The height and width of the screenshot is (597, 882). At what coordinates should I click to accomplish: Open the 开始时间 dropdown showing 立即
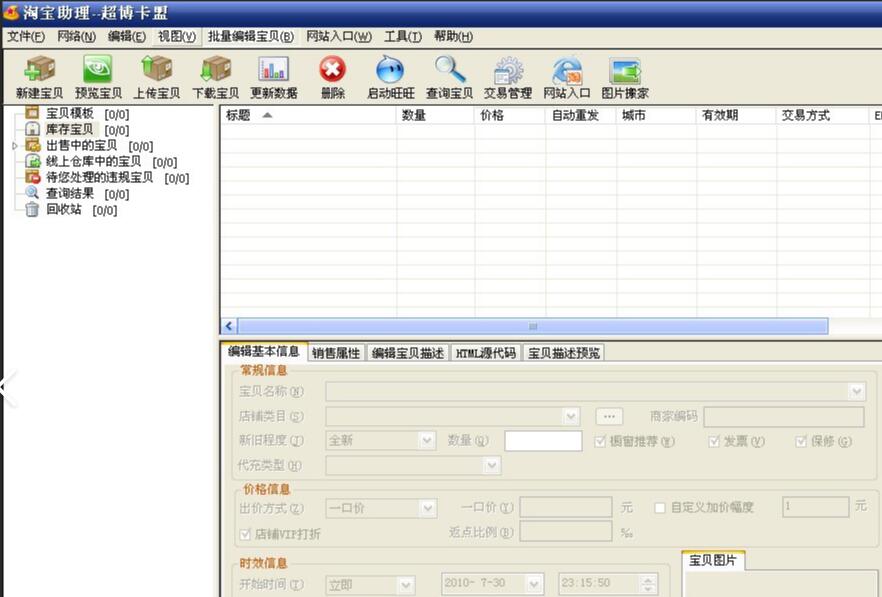406,585
